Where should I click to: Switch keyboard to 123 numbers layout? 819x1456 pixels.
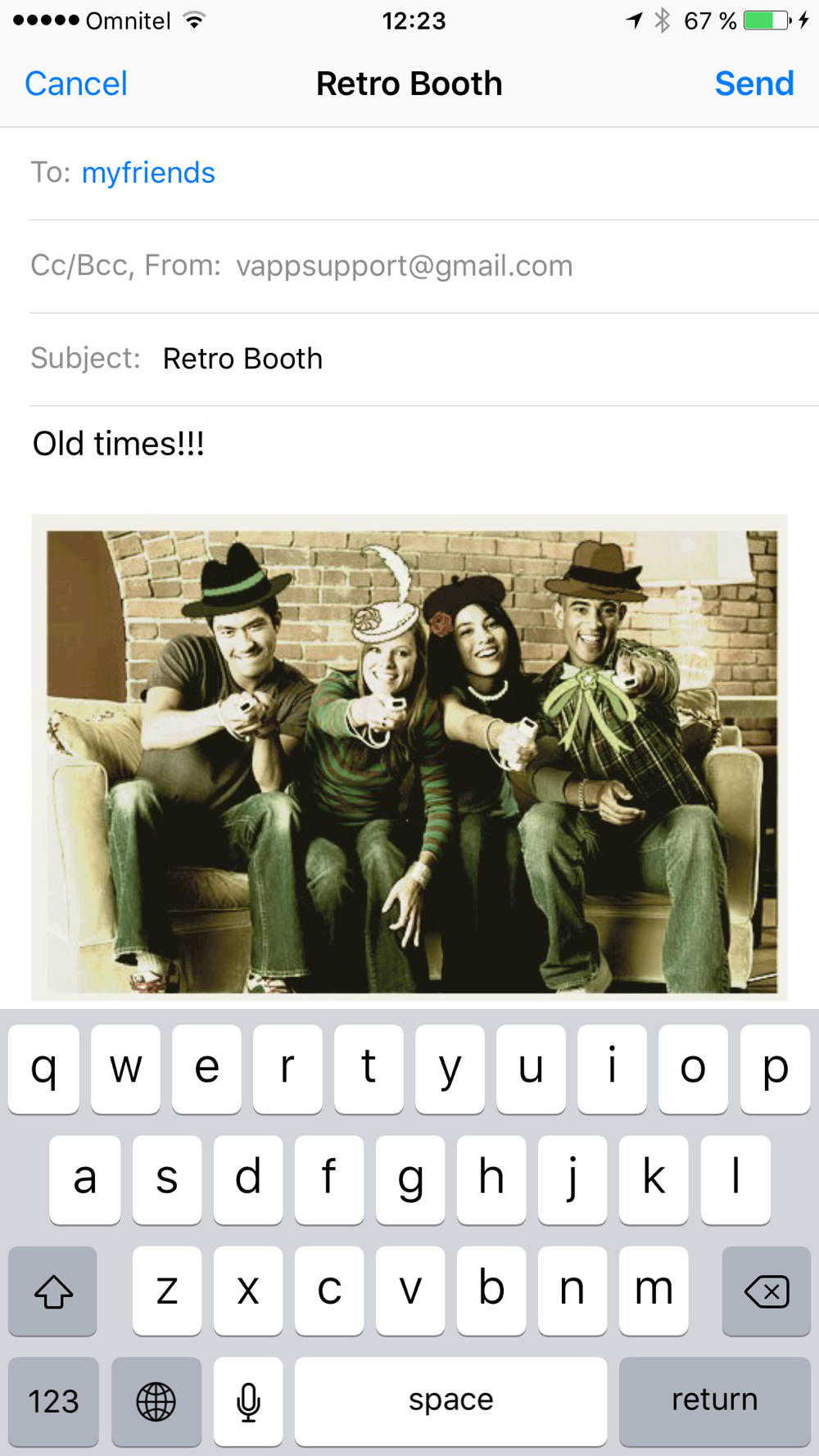click(x=53, y=1401)
